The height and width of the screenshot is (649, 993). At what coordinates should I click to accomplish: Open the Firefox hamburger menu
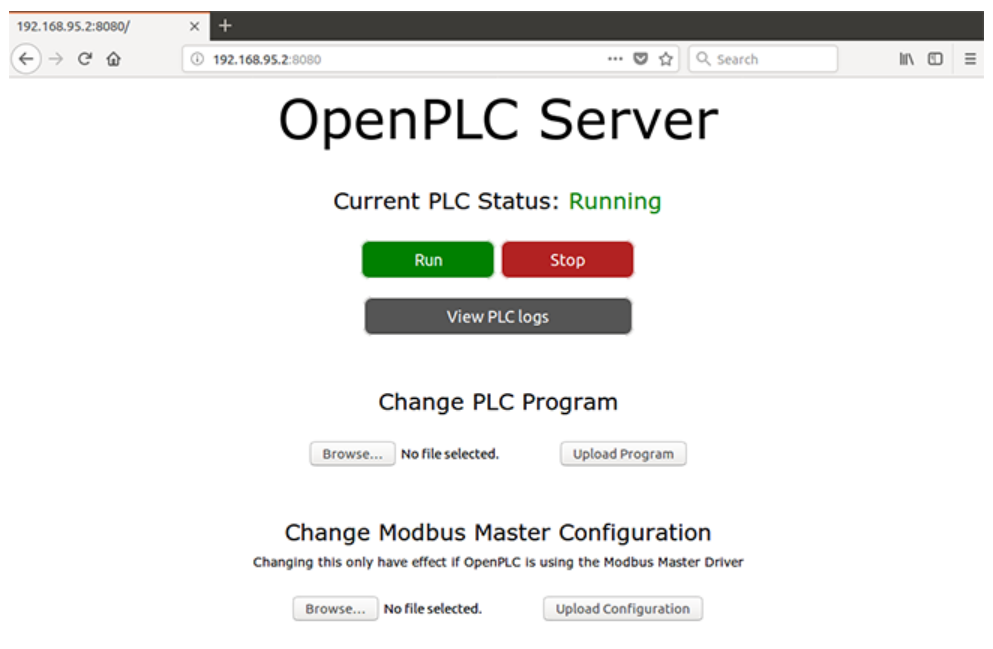point(970,59)
